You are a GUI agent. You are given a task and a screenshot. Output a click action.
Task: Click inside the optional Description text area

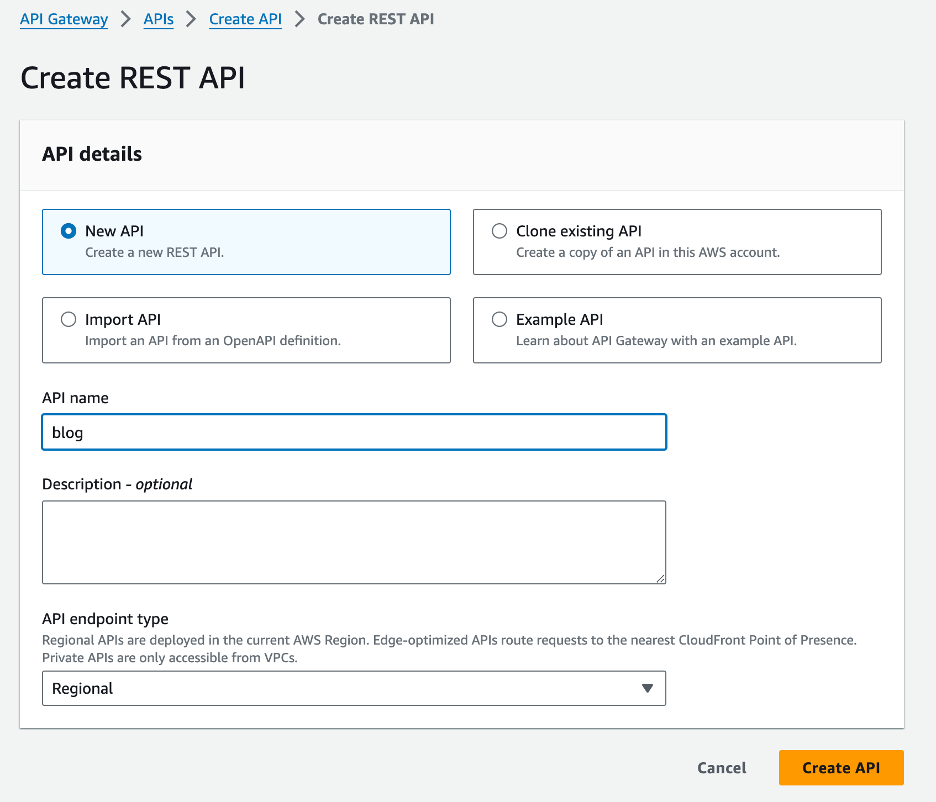point(353,540)
